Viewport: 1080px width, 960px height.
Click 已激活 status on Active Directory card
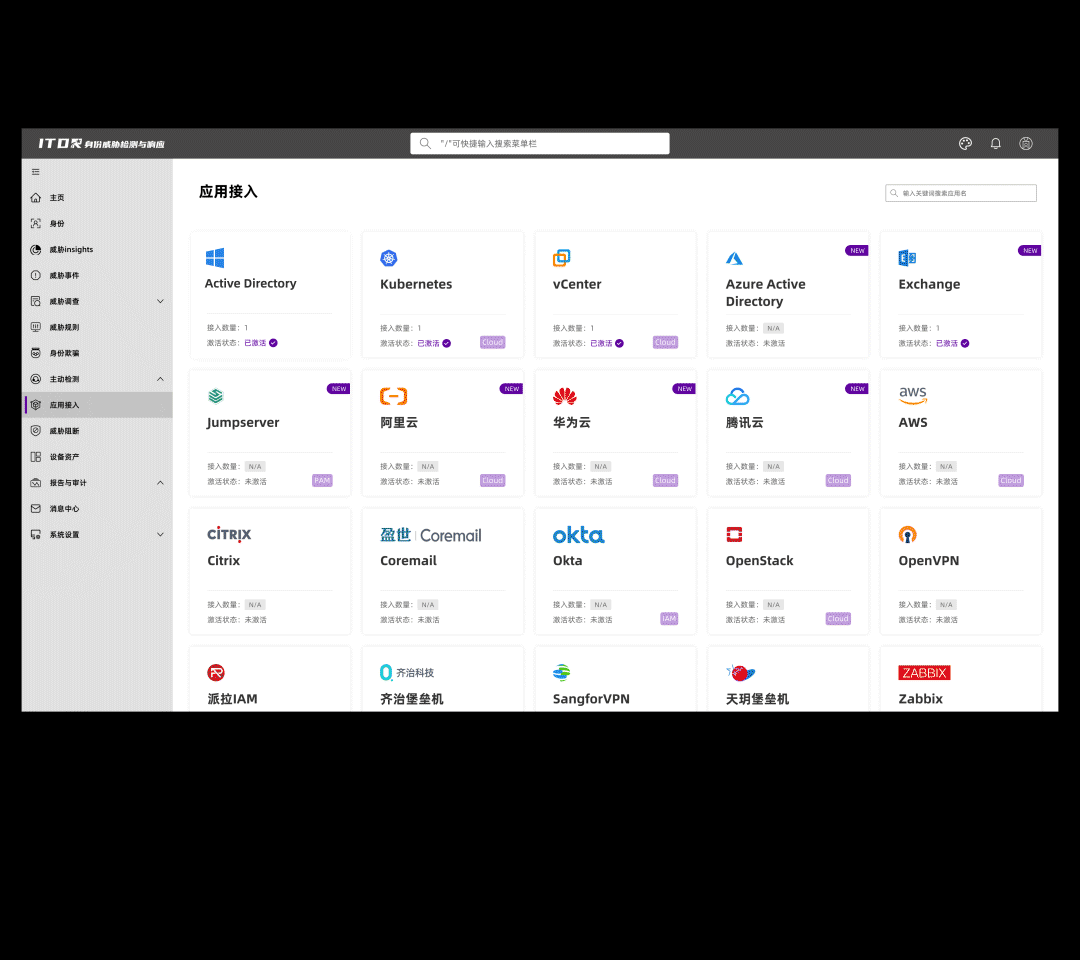[x=261, y=343]
